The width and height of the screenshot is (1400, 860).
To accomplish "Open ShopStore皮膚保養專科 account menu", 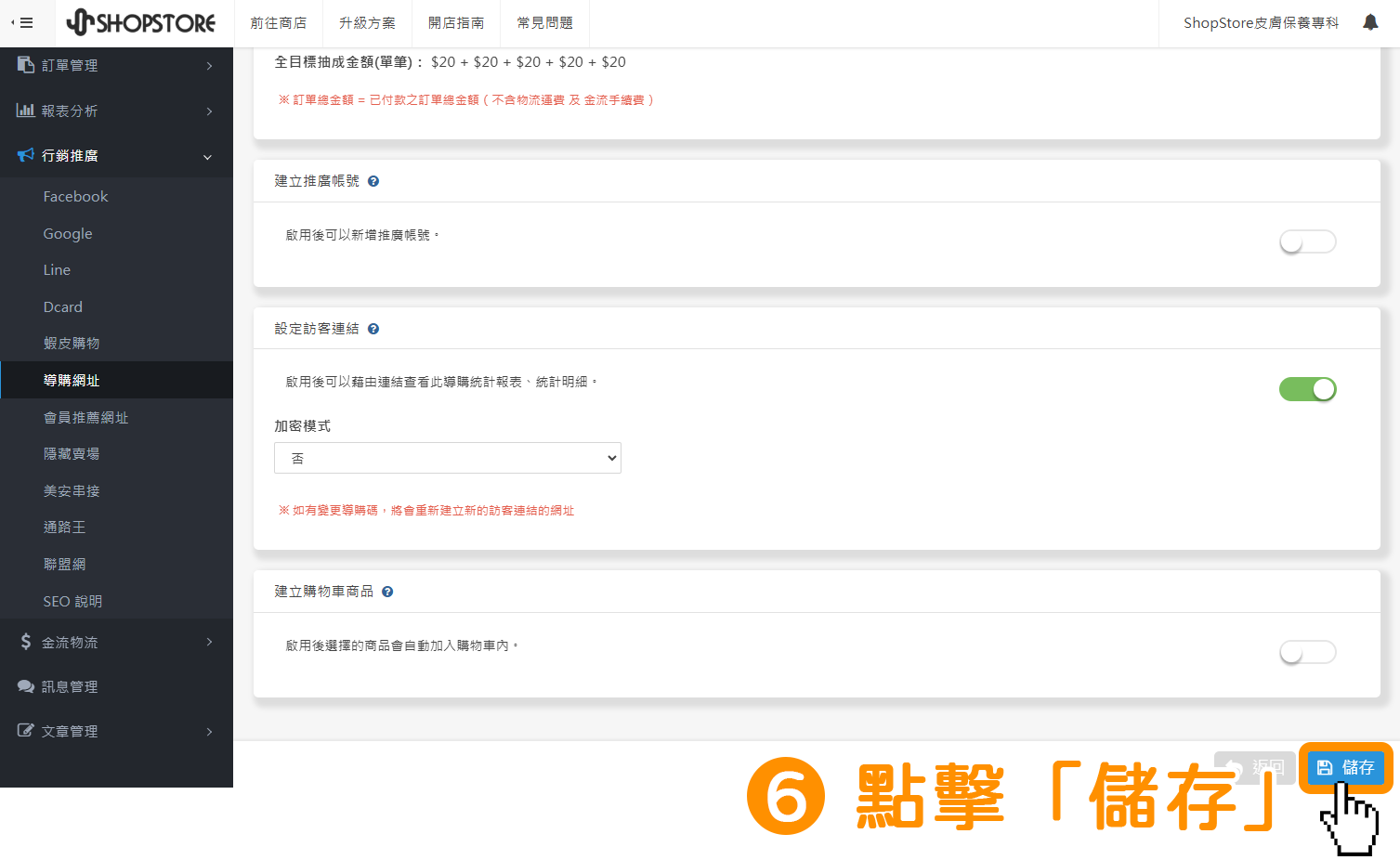I will (x=1261, y=23).
